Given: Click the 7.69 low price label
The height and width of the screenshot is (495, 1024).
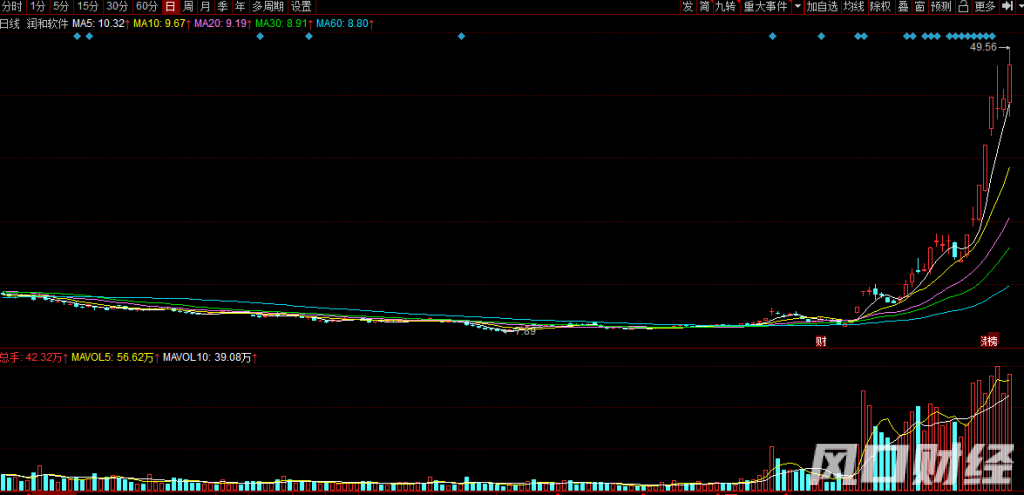Looking at the screenshot, I should (x=525, y=332).
